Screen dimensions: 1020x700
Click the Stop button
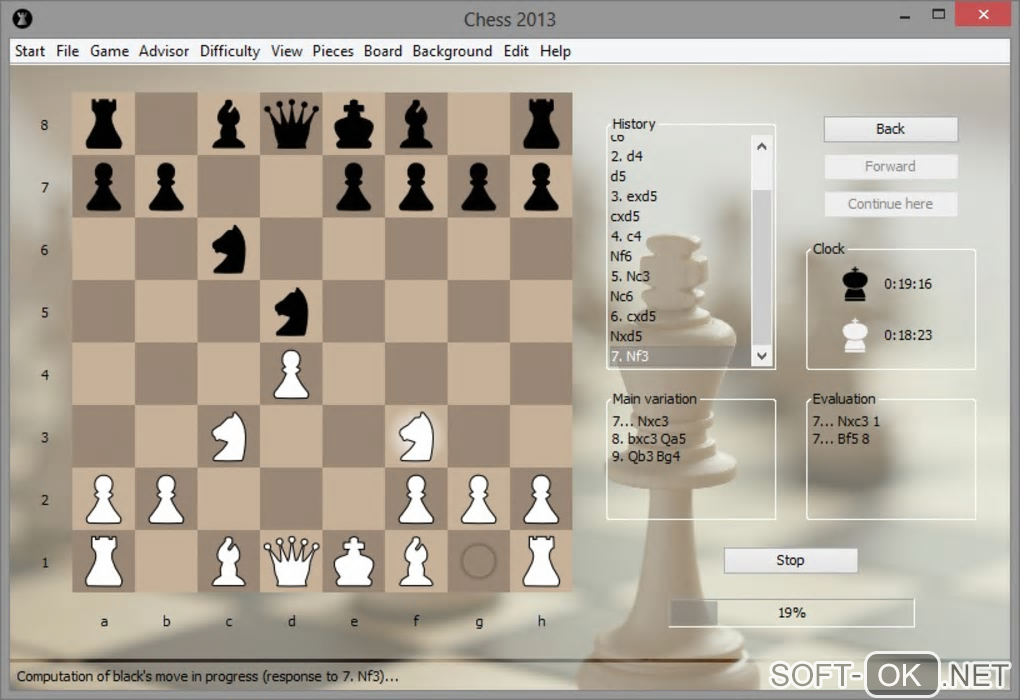790,560
